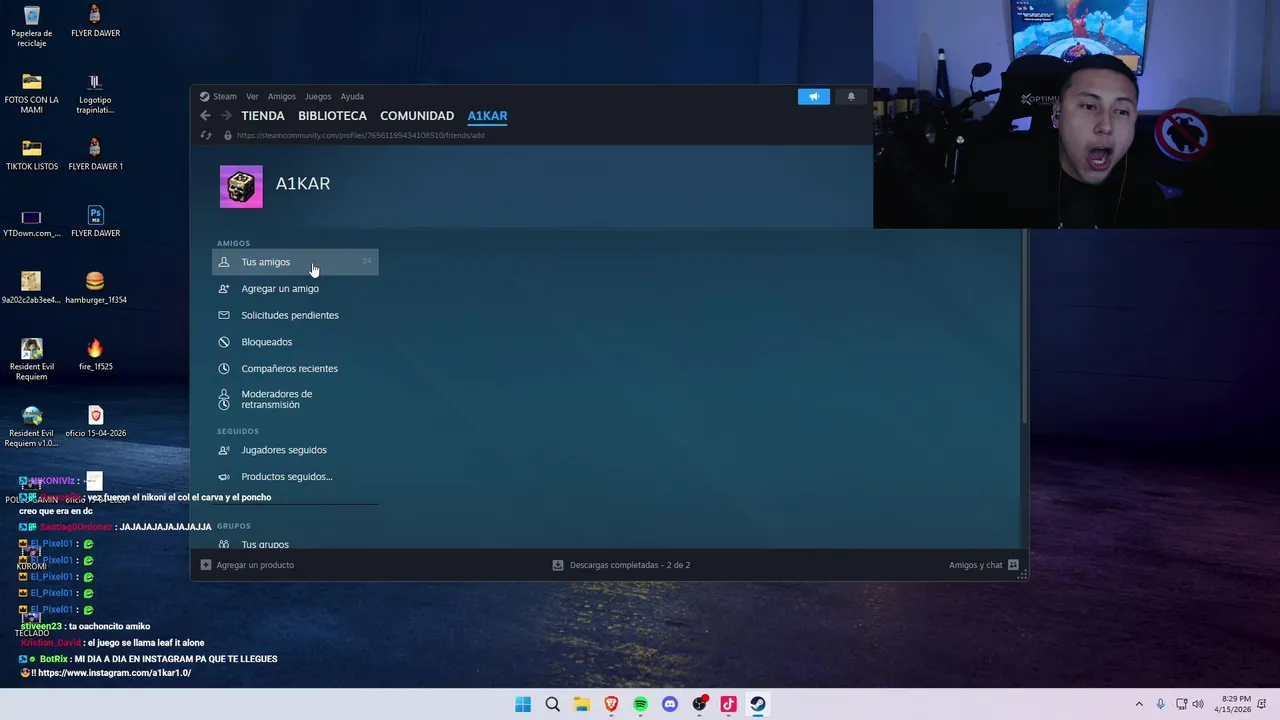Open Amigos y chat panel
Screen dimensions: 1280x720
[984, 565]
